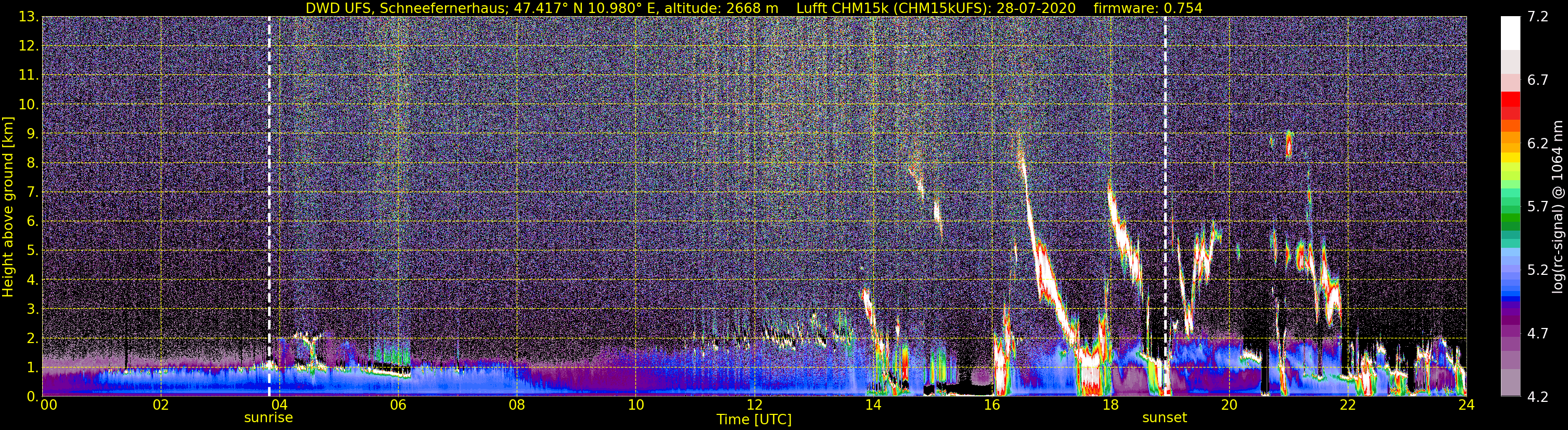Click the "11." height axis tick label
Screen dimensions: 1568x430
(29, 75)
